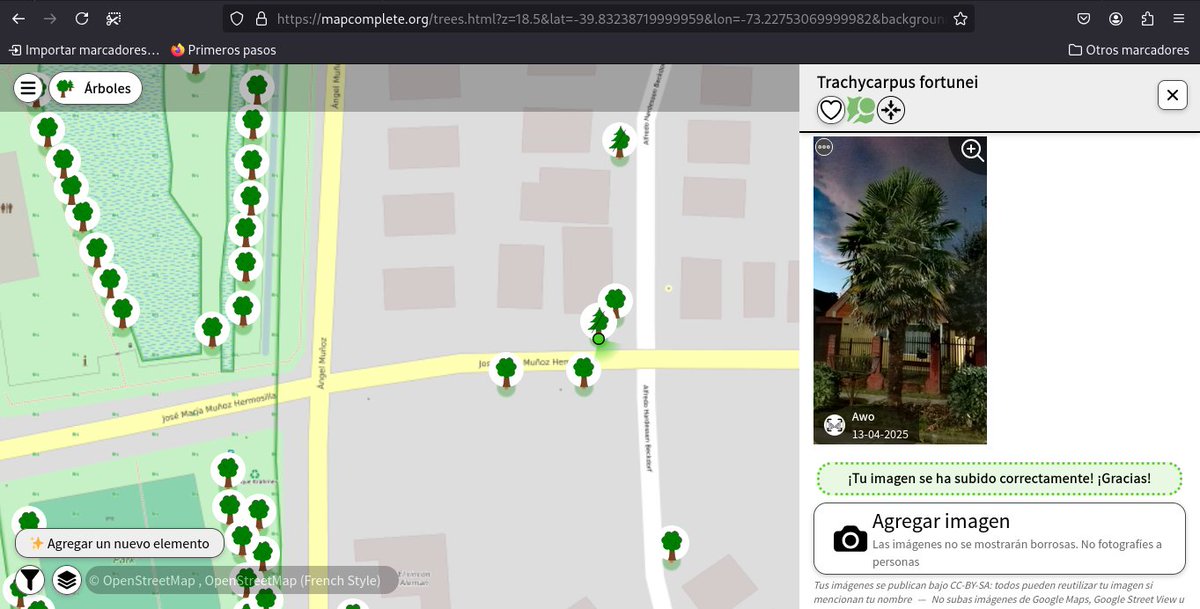Select tree marker above 'José' street label
This screenshot has width=1200, height=609.
click(506, 371)
